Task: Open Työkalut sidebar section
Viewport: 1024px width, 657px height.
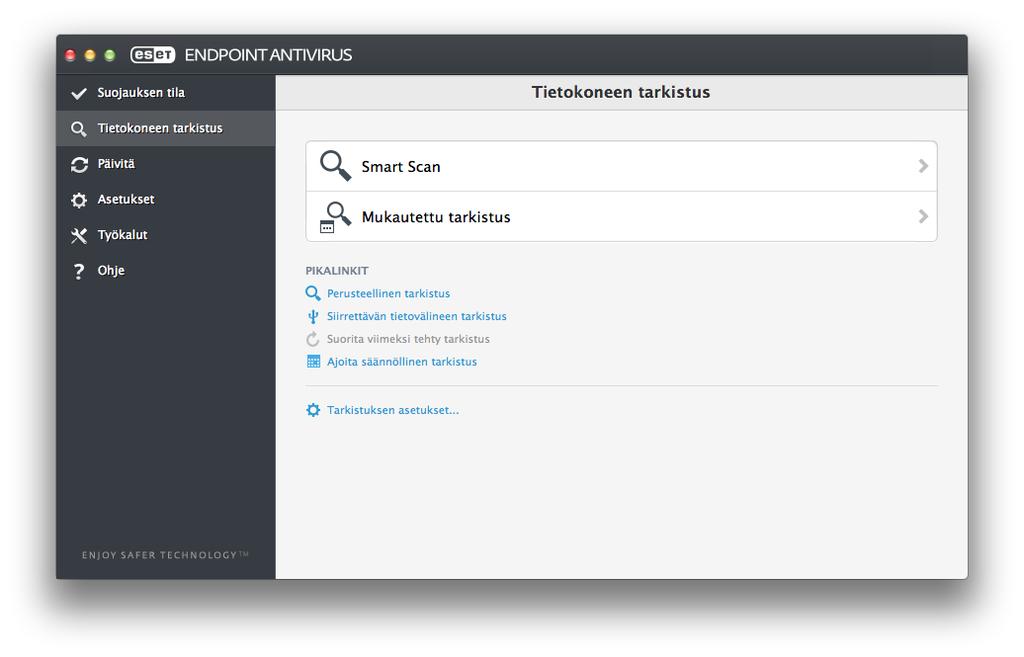Action: [x=166, y=234]
